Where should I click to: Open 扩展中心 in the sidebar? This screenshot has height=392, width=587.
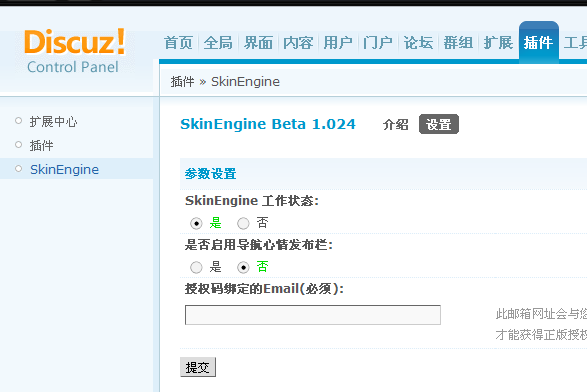(54, 122)
